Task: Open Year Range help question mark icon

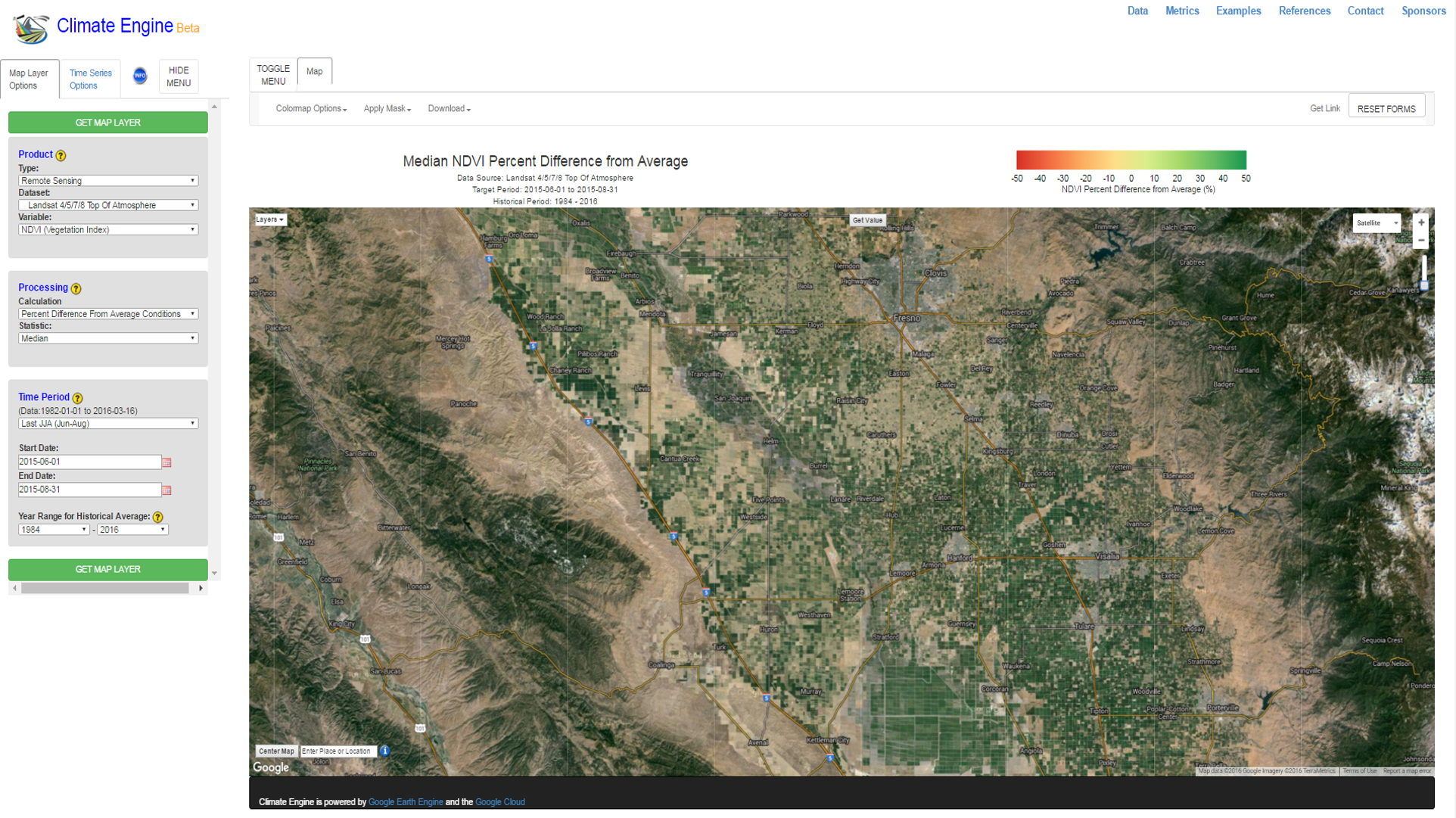Action: coord(157,517)
